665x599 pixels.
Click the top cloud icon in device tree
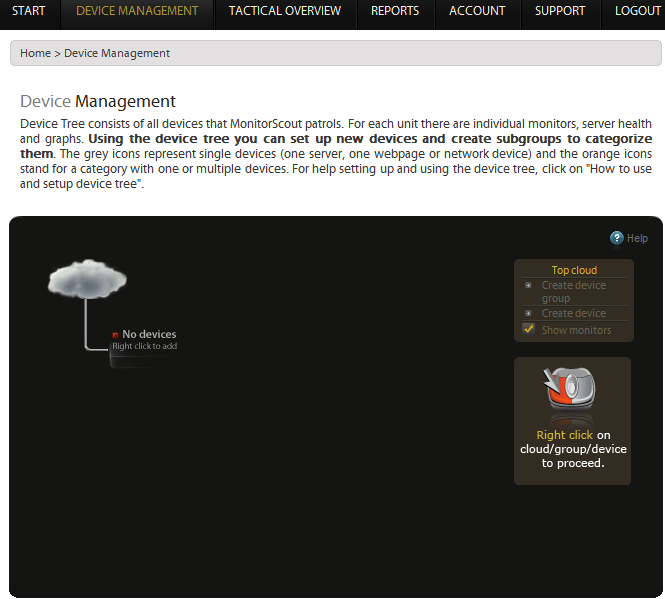click(87, 279)
